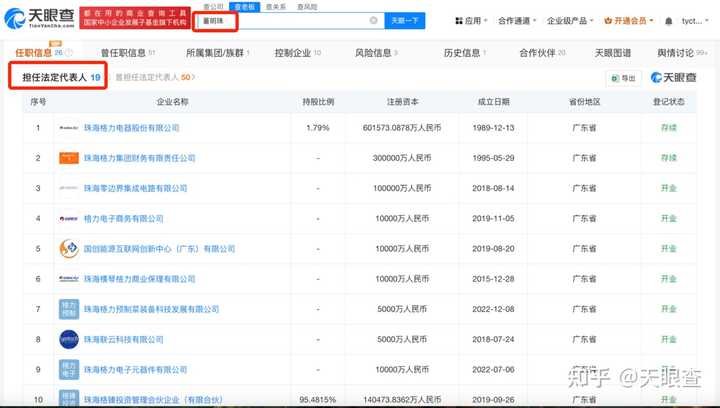Click the 1989-12-13 date cell
The width and height of the screenshot is (720, 408).
[493, 128]
